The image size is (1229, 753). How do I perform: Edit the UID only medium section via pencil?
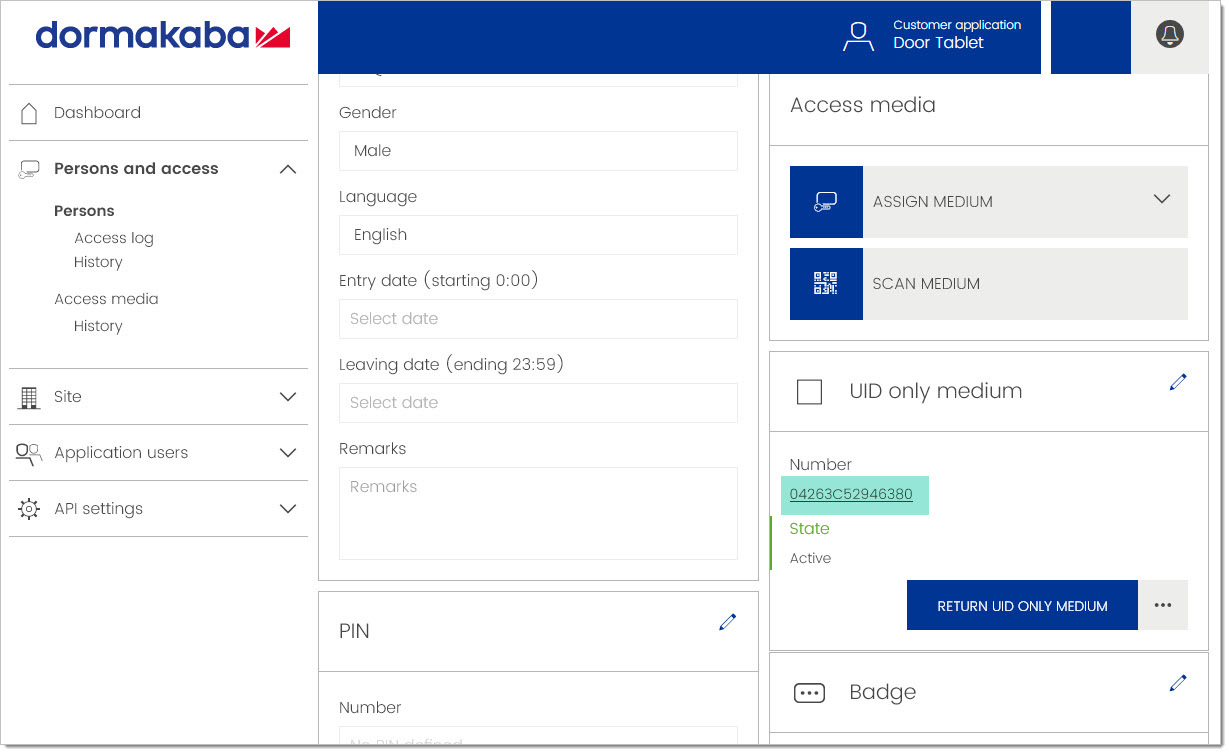pos(1178,382)
